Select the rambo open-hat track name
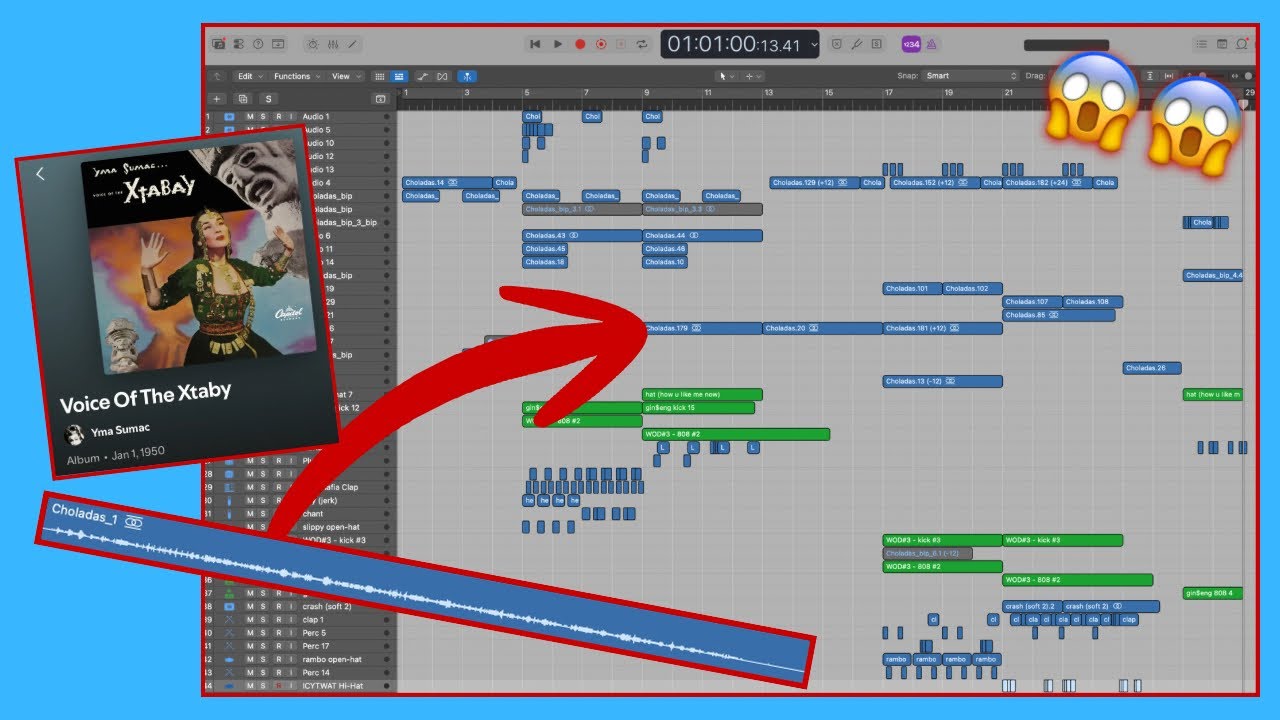1280x720 pixels. coord(332,660)
